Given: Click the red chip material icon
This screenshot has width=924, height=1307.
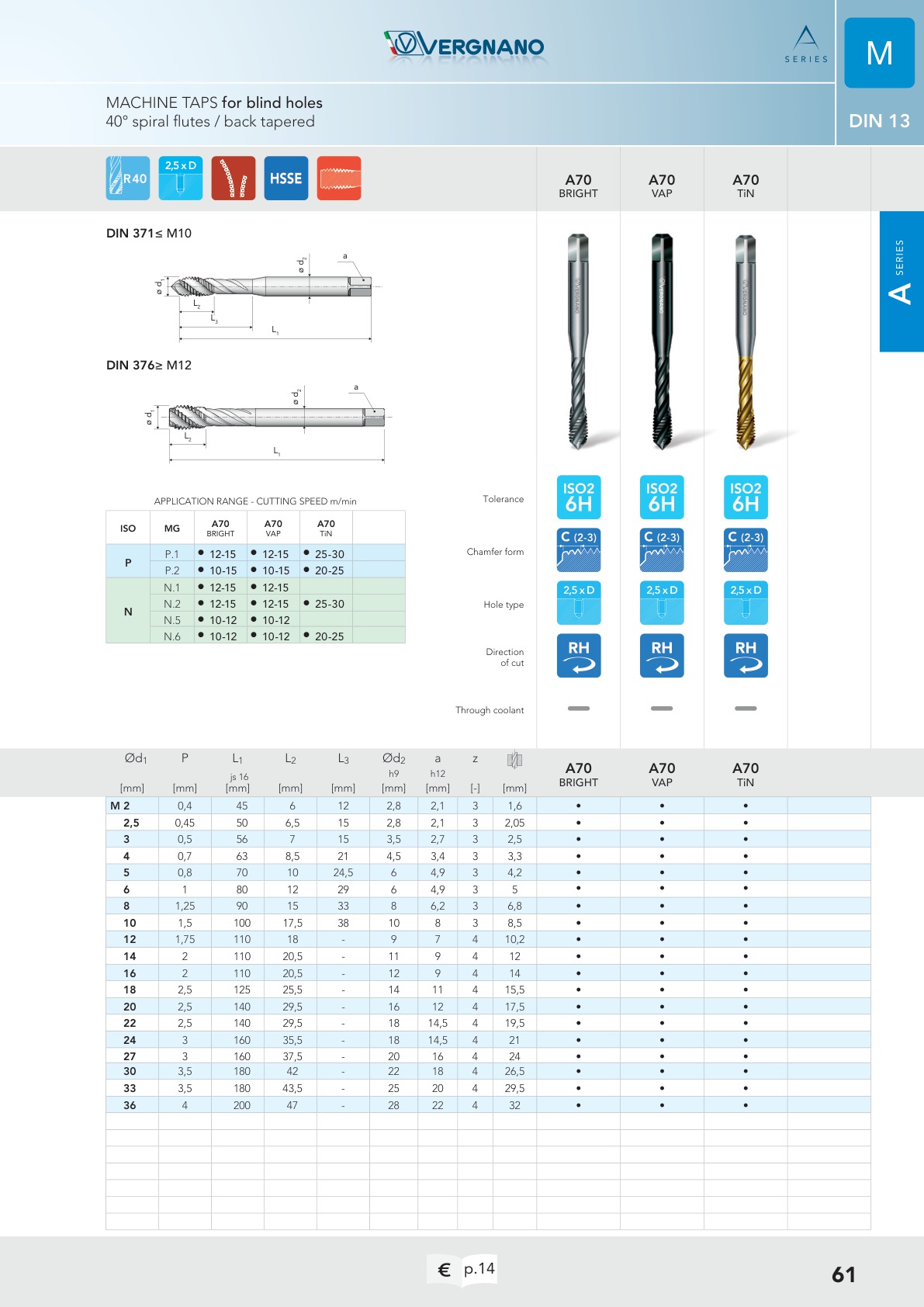Looking at the screenshot, I should (x=234, y=179).
